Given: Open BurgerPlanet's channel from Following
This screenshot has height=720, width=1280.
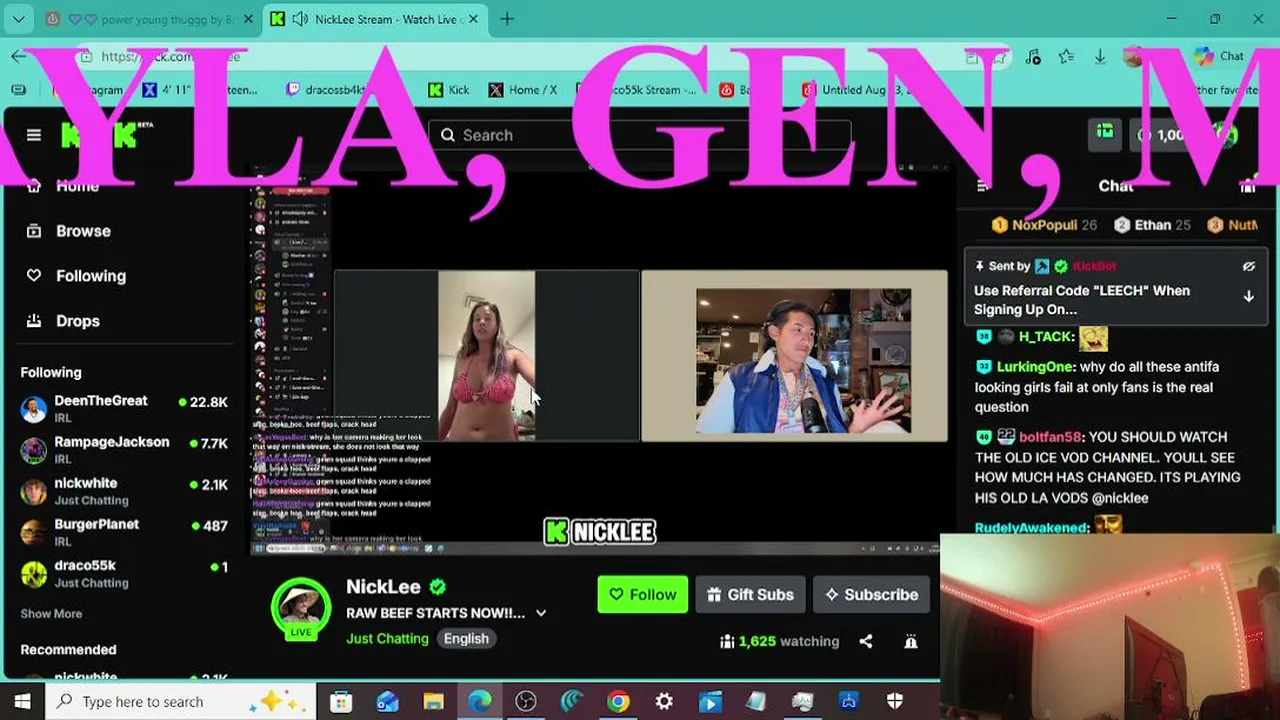Looking at the screenshot, I should [124, 532].
